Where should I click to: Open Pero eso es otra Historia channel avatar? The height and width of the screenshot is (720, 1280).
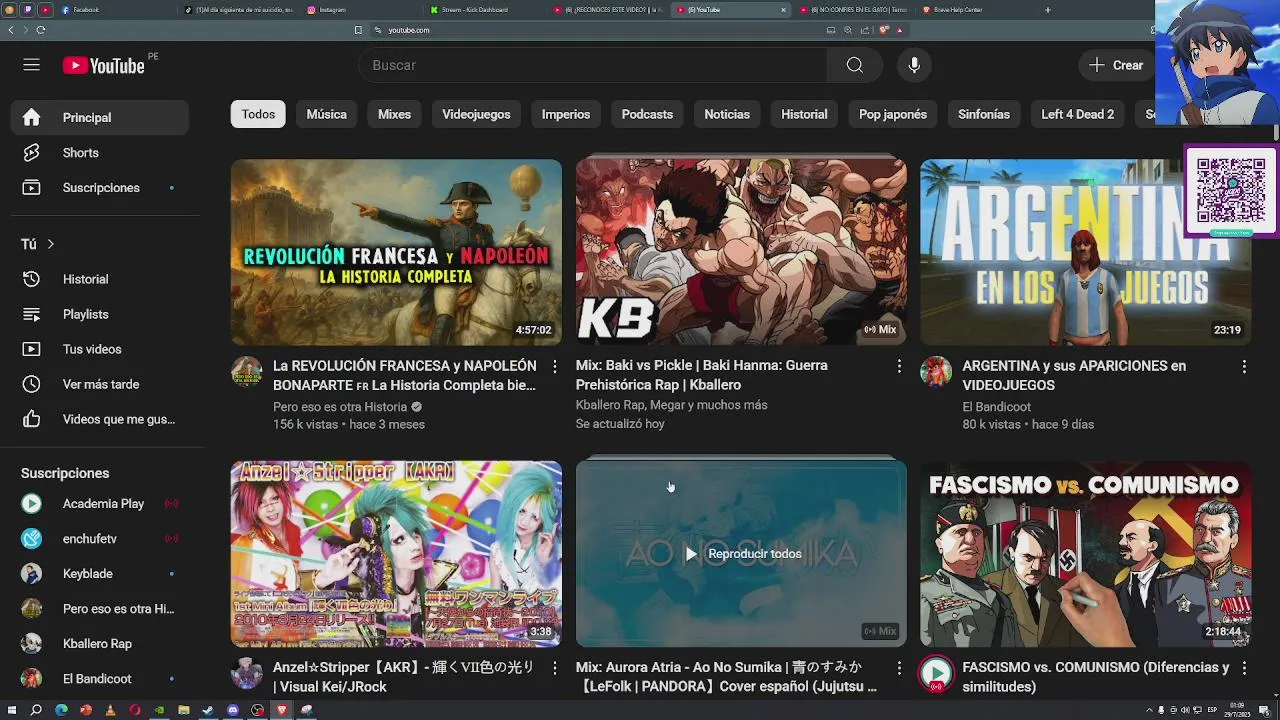[x=247, y=372]
